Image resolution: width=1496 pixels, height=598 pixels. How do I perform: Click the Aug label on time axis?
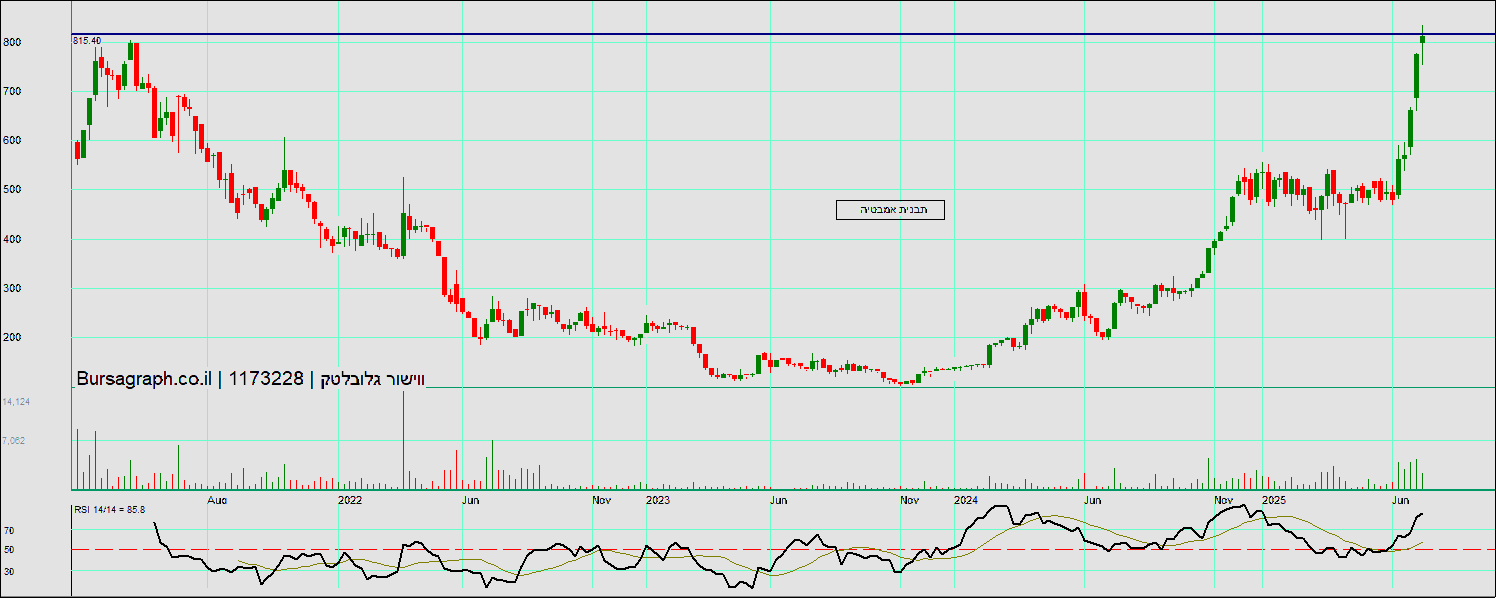[x=217, y=498]
